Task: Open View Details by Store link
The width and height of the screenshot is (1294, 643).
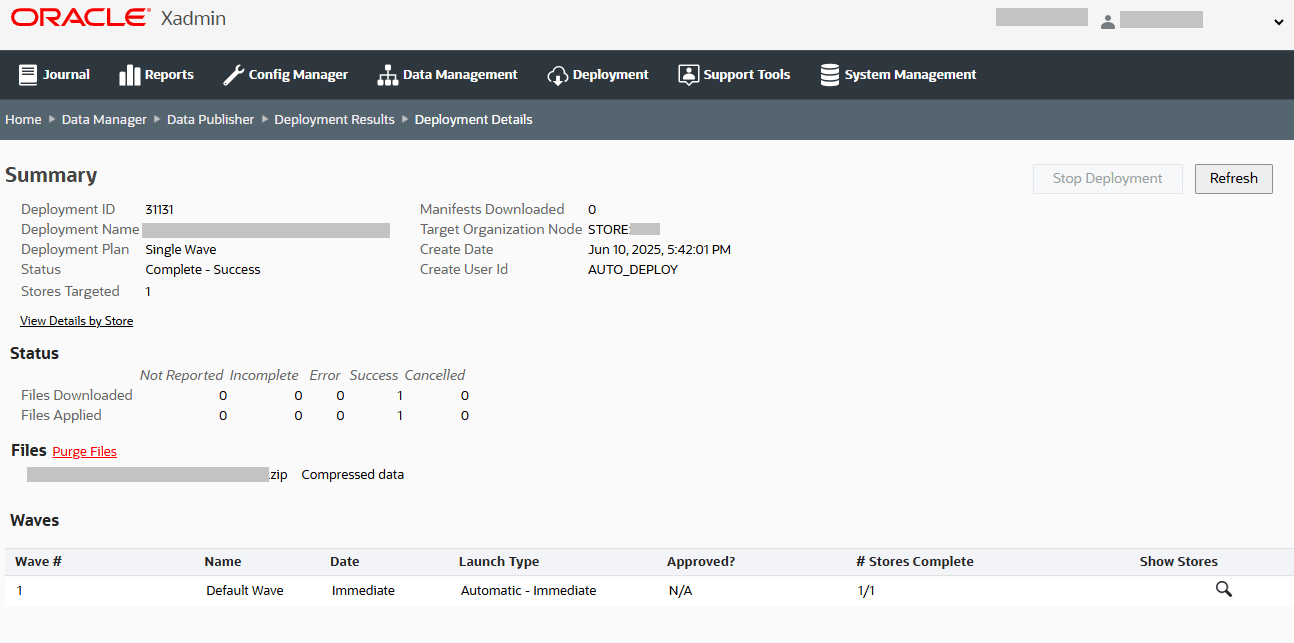Action: pyautogui.click(x=76, y=320)
